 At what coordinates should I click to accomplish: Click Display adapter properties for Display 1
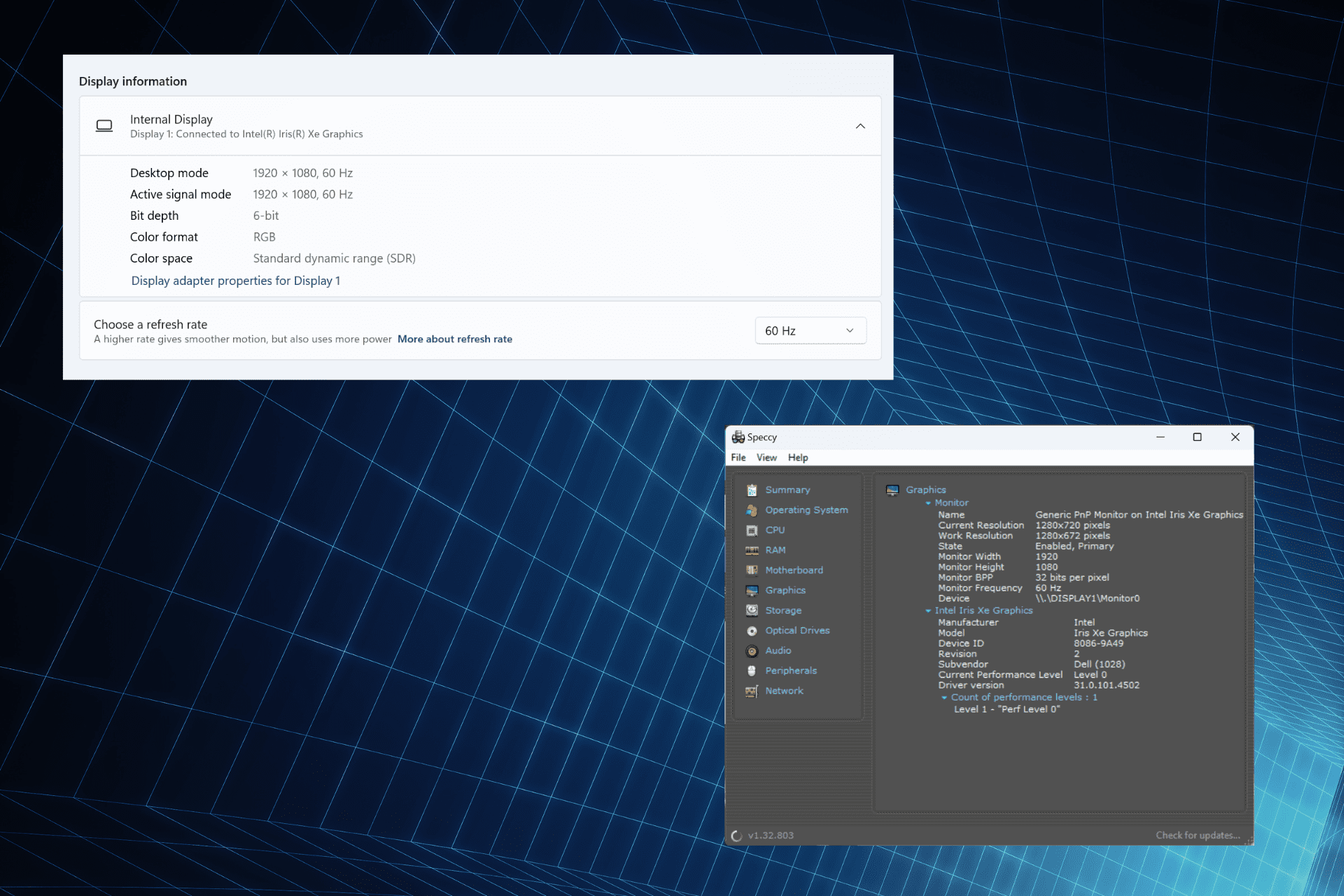coord(236,280)
